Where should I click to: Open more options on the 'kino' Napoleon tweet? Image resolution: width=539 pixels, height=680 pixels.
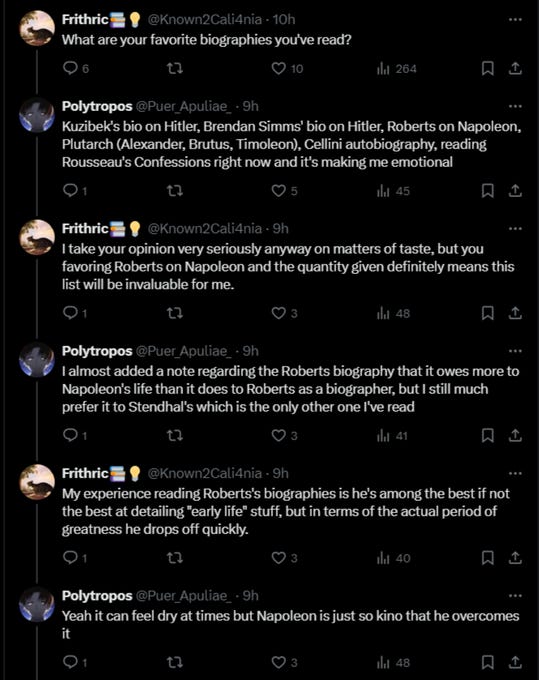click(x=515, y=595)
